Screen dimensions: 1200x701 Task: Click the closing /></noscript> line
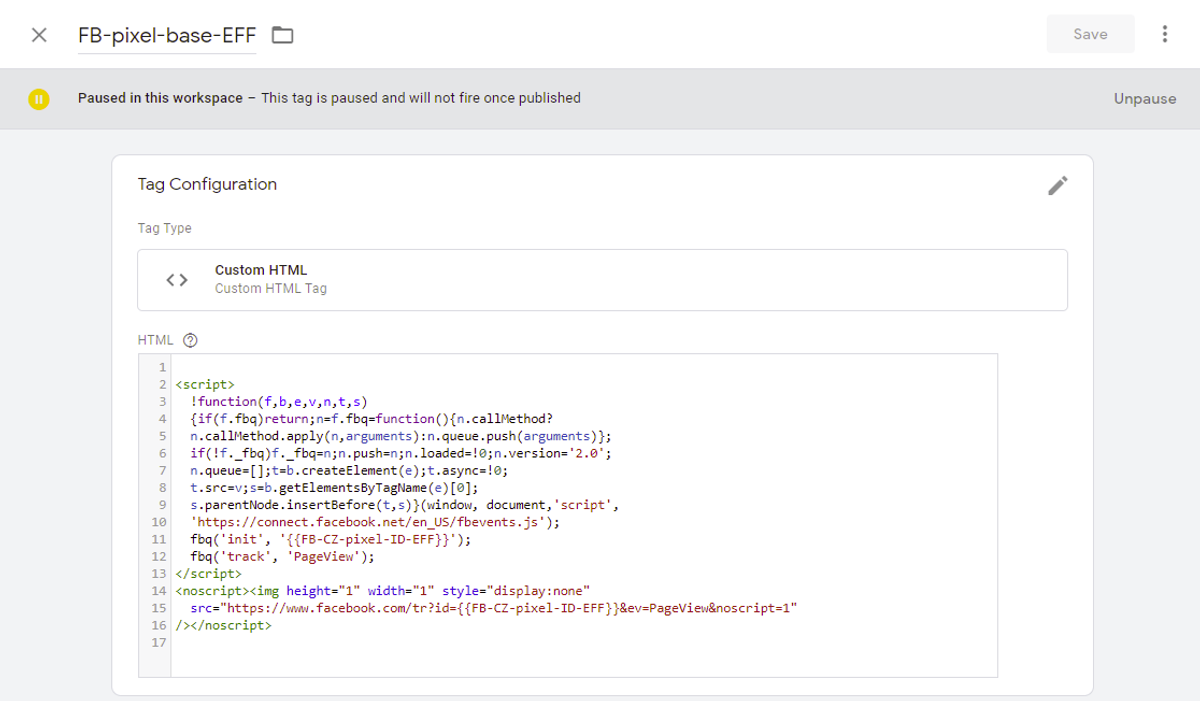pos(223,626)
